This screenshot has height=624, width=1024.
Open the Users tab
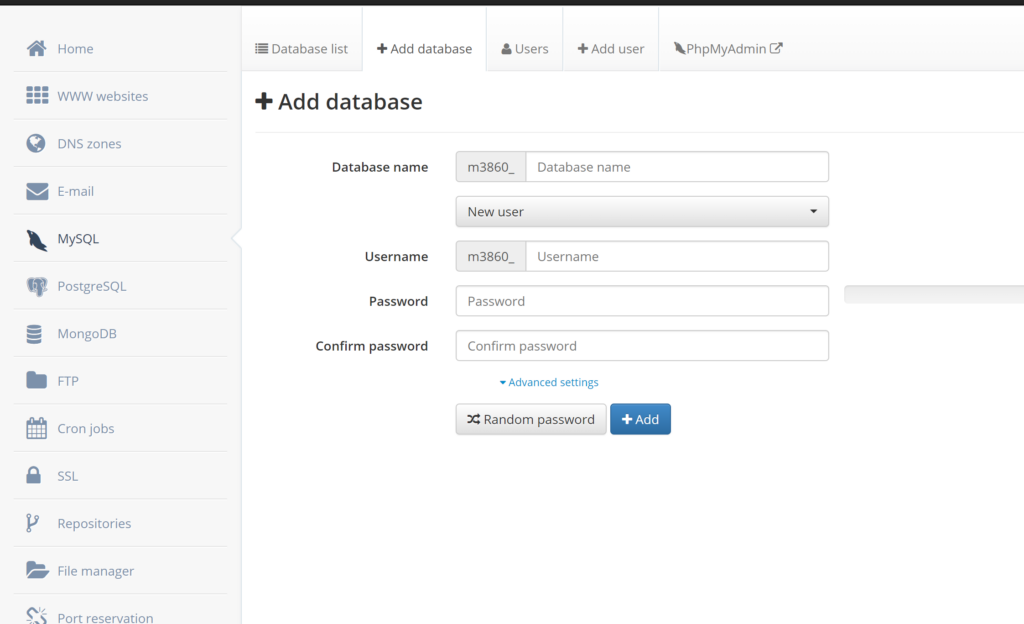(x=524, y=48)
